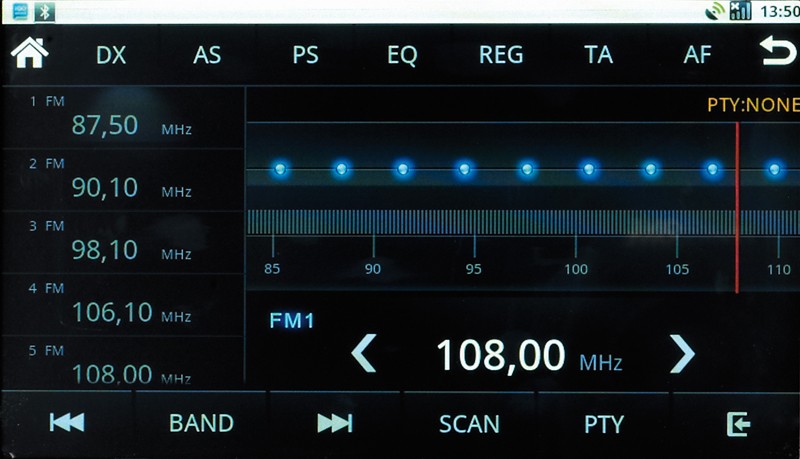Select preset 4 FM 106,10 MHz
The width and height of the screenshot is (800, 459).
(x=122, y=305)
